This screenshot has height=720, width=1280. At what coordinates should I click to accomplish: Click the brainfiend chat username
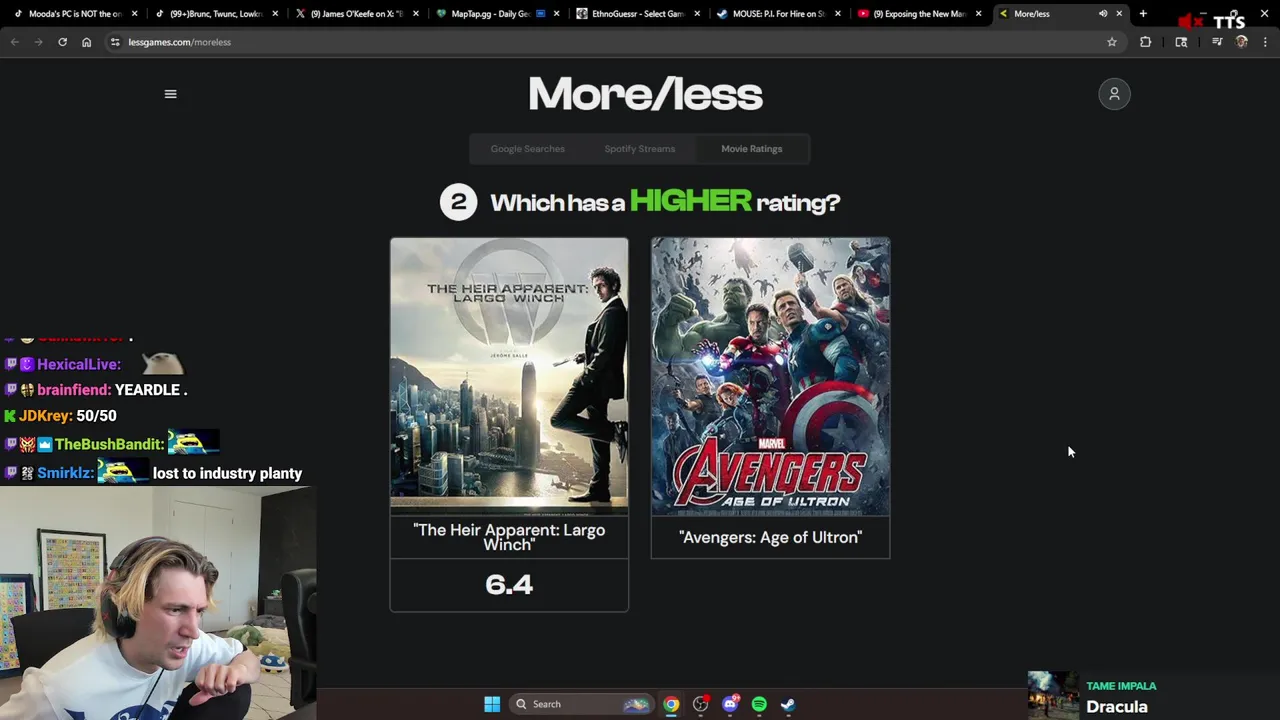[74, 390]
